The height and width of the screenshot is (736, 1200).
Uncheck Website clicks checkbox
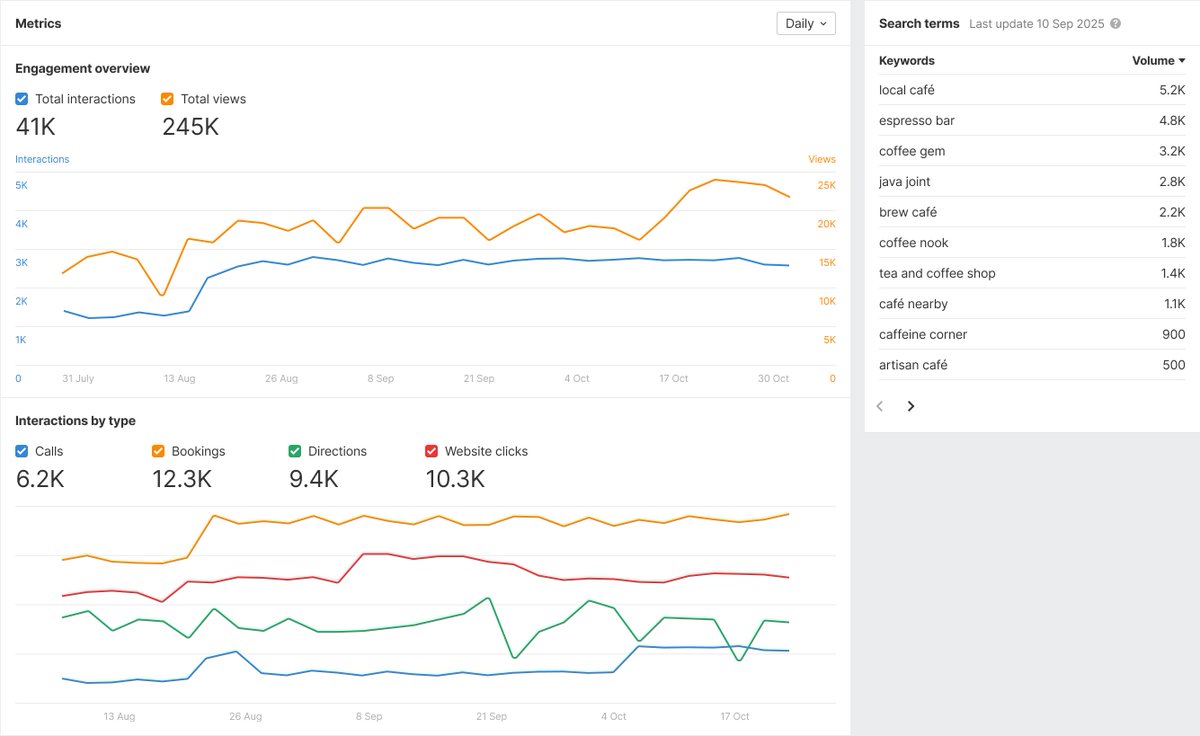[x=432, y=451]
